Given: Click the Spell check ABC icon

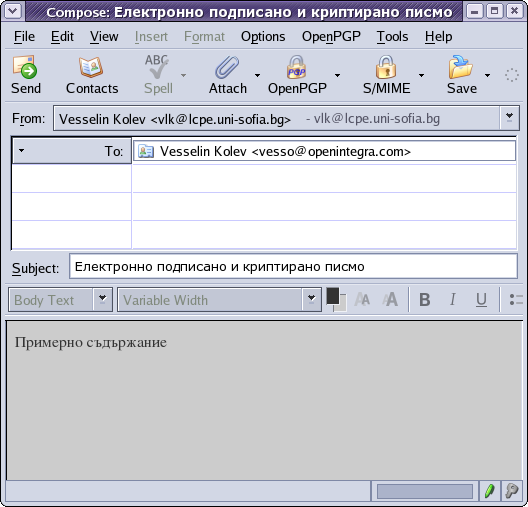Looking at the screenshot, I should [157, 67].
